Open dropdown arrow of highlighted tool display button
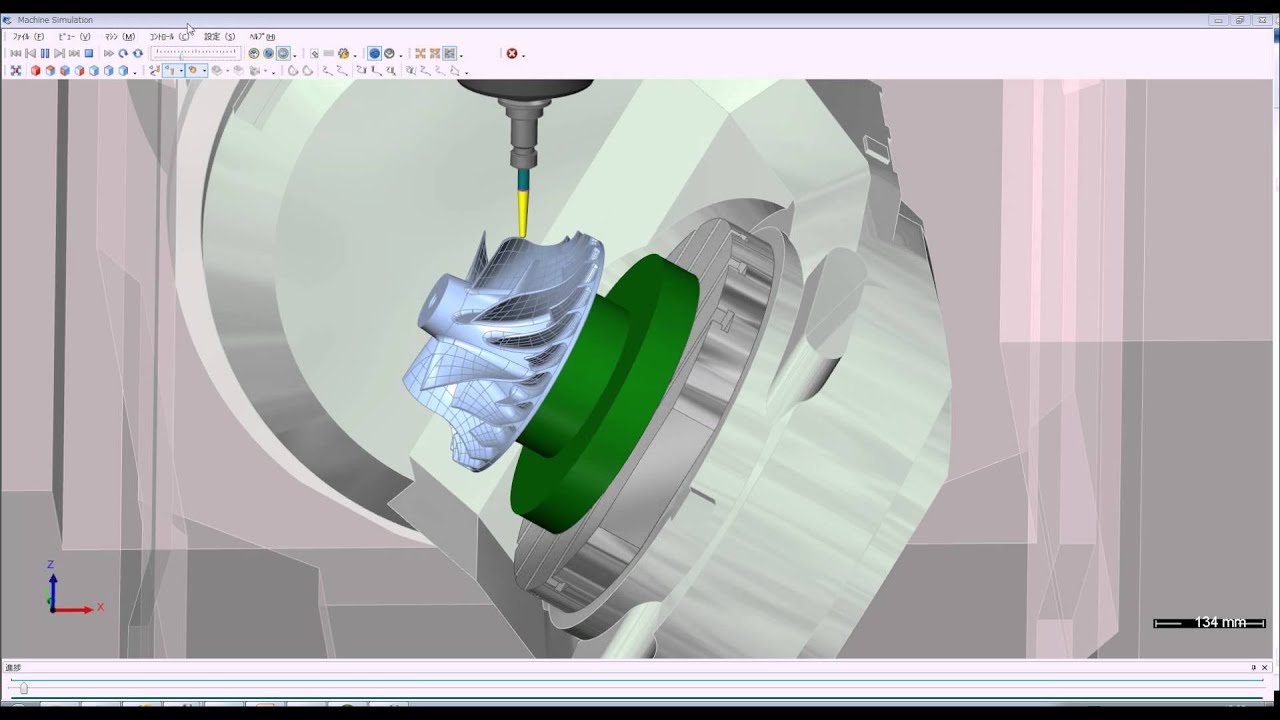The height and width of the screenshot is (720, 1280). point(181,72)
